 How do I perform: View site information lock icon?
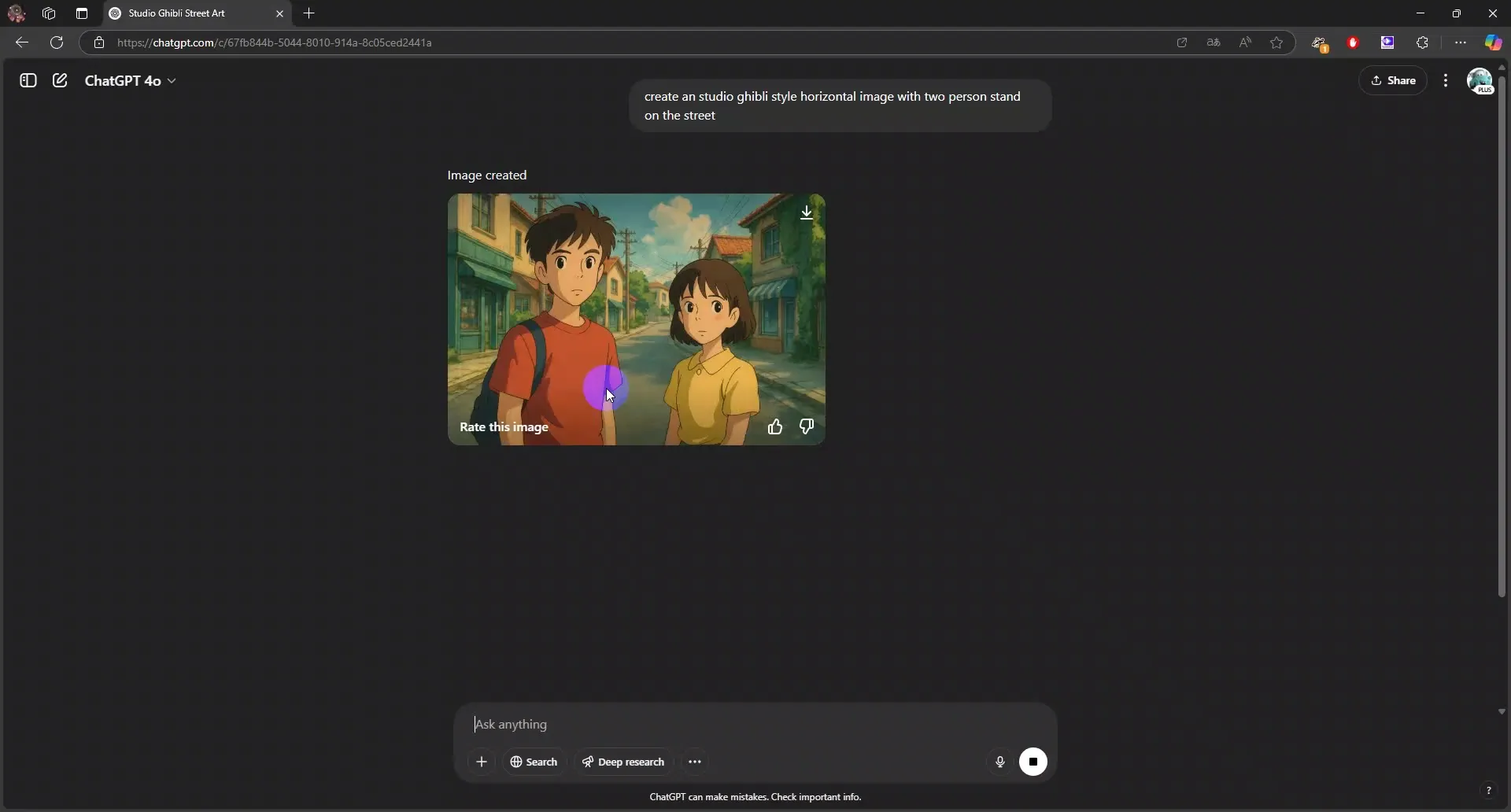pyautogui.click(x=99, y=42)
